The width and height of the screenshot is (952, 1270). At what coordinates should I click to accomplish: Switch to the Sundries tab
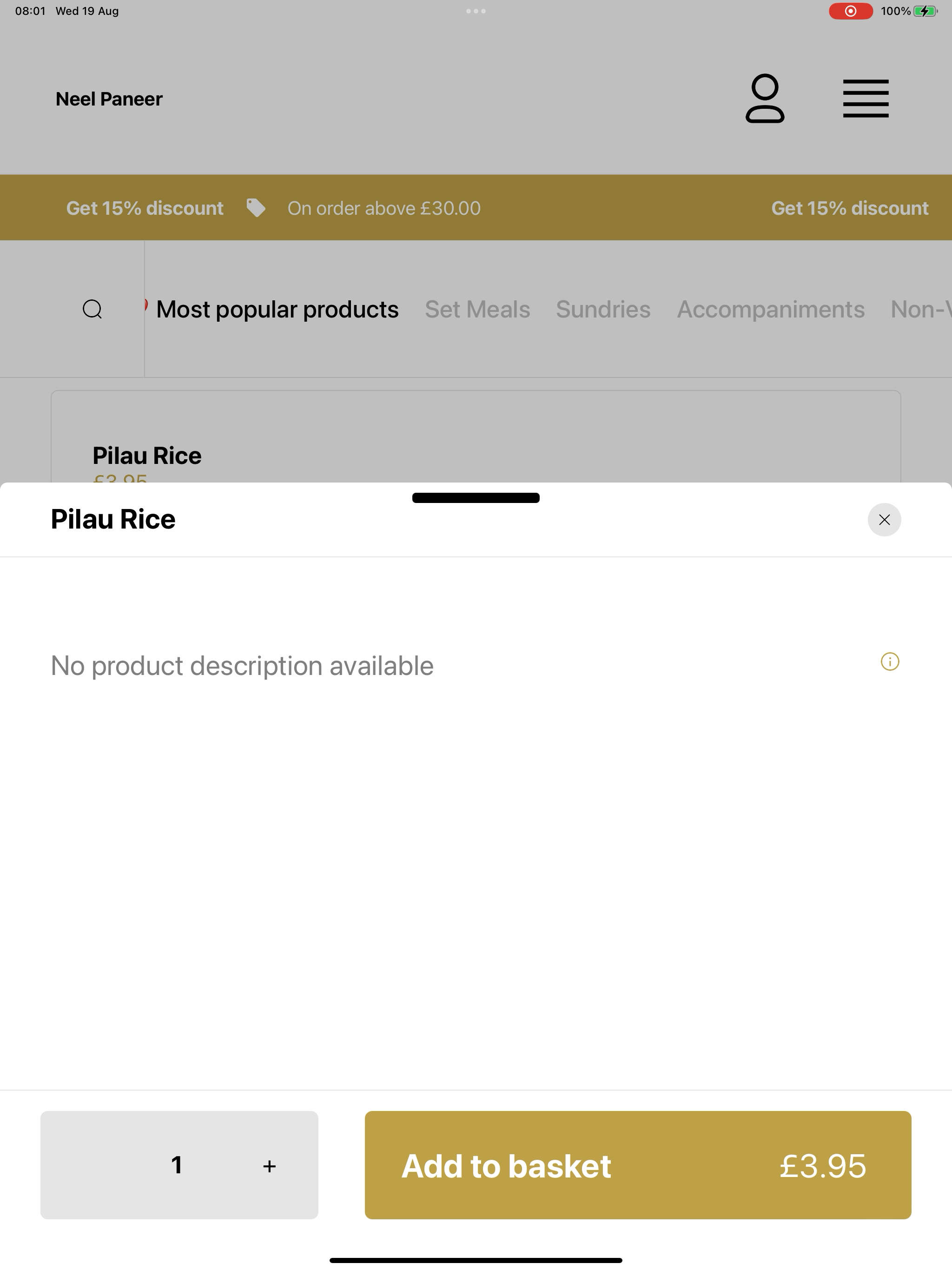pos(603,309)
